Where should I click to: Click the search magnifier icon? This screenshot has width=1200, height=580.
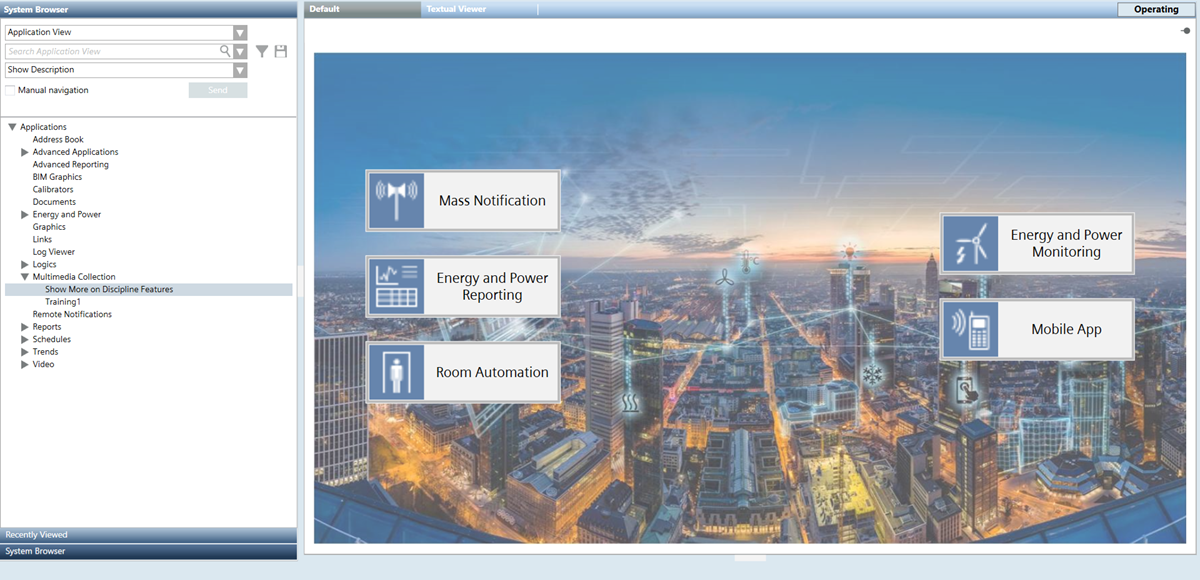click(225, 51)
